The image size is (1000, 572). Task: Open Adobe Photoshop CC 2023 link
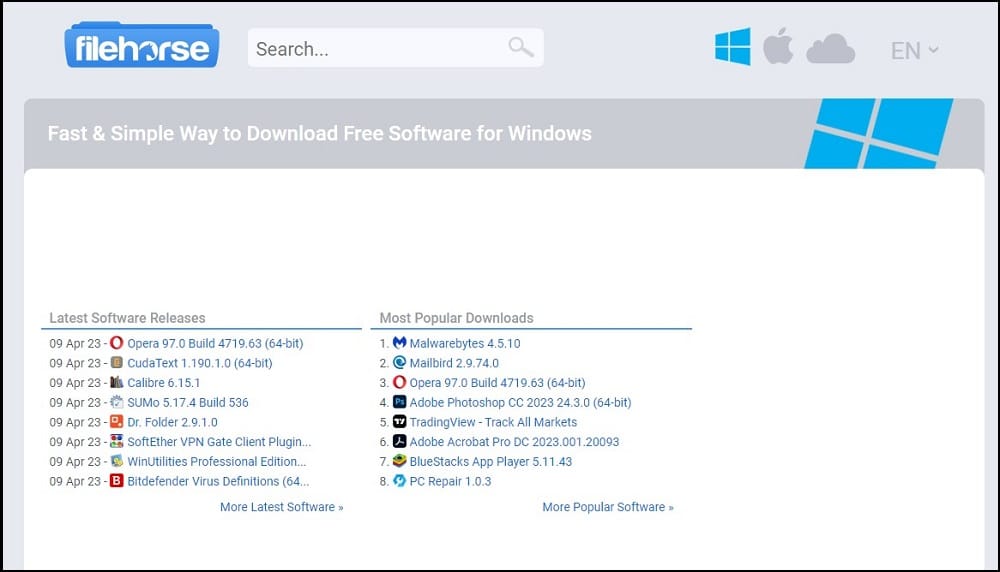pyautogui.click(x=520, y=403)
